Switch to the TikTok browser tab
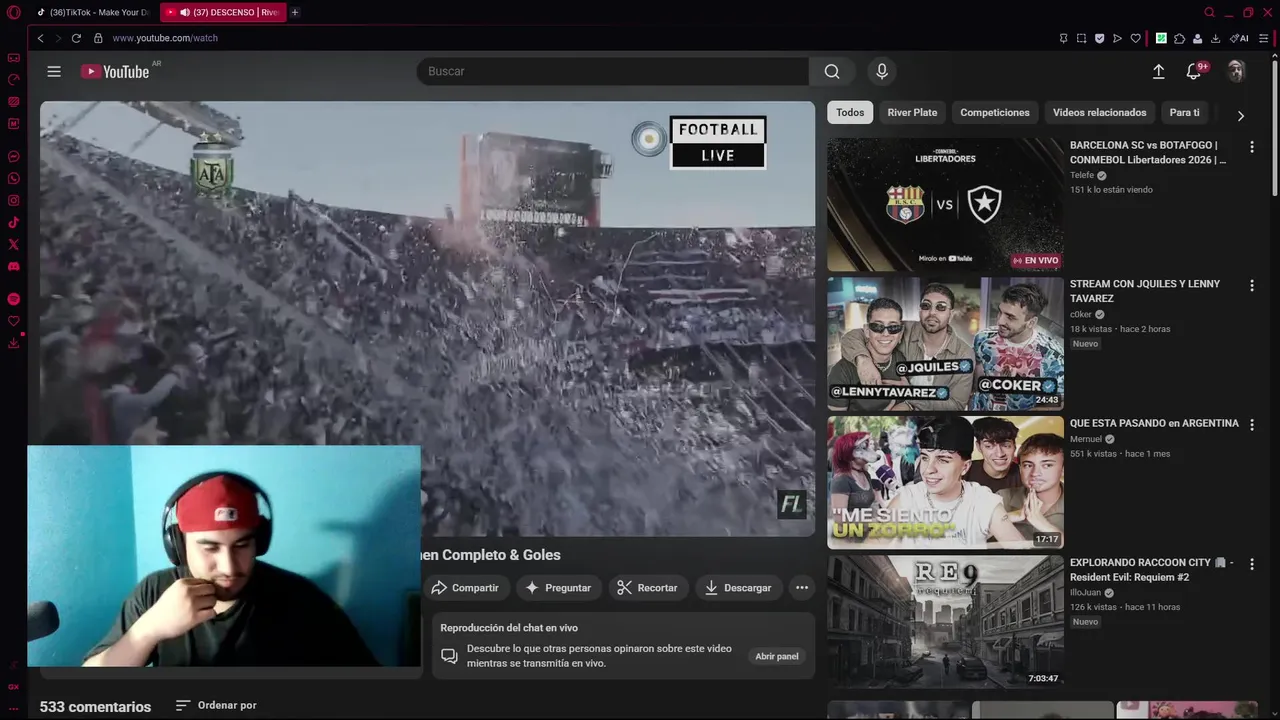The image size is (1280, 720). click(x=93, y=12)
